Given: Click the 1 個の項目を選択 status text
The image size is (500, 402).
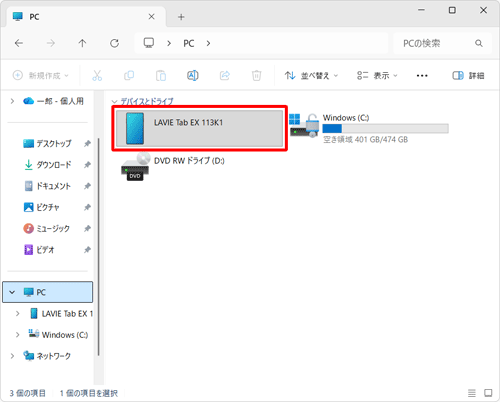Looking at the screenshot, I should [x=89, y=393].
